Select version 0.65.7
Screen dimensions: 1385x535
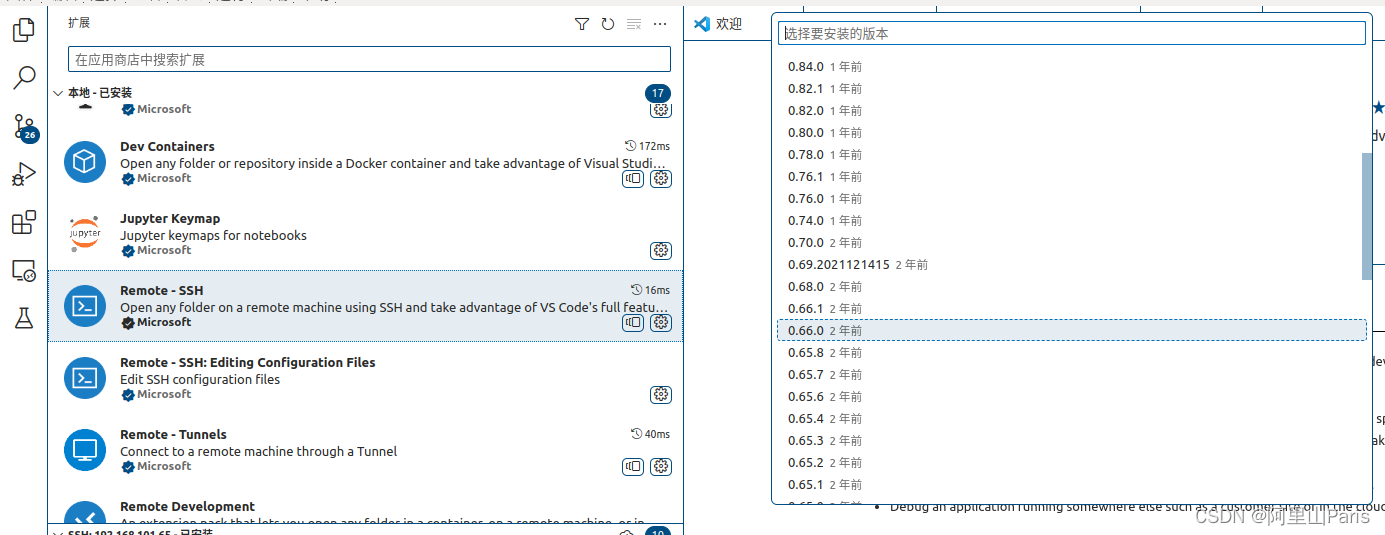coord(1071,375)
